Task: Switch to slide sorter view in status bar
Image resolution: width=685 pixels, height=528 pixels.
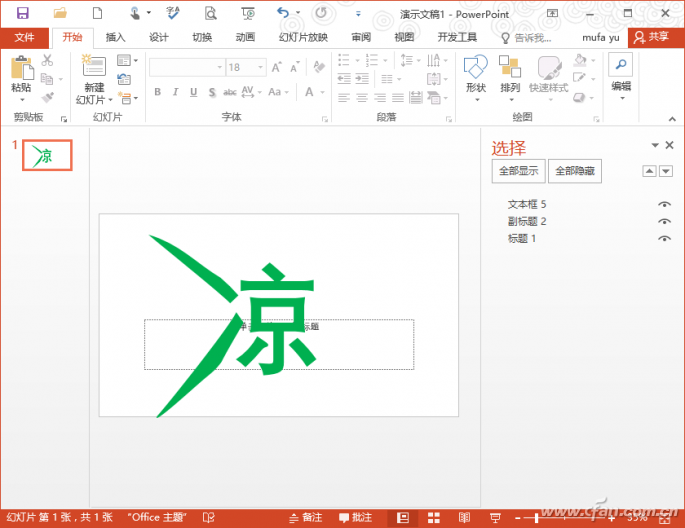Action: click(433, 518)
